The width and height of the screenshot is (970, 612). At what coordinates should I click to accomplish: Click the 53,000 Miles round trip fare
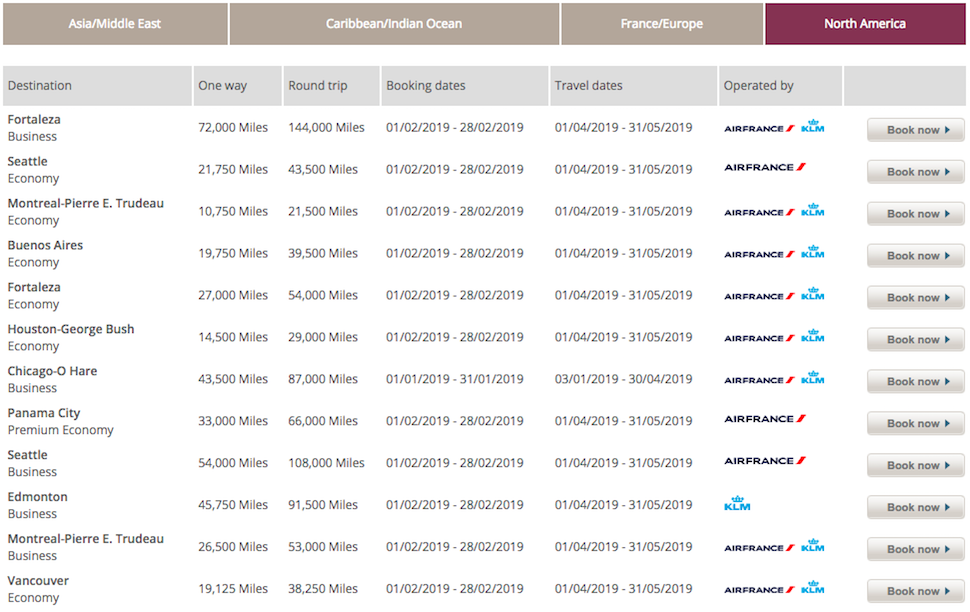click(x=323, y=547)
